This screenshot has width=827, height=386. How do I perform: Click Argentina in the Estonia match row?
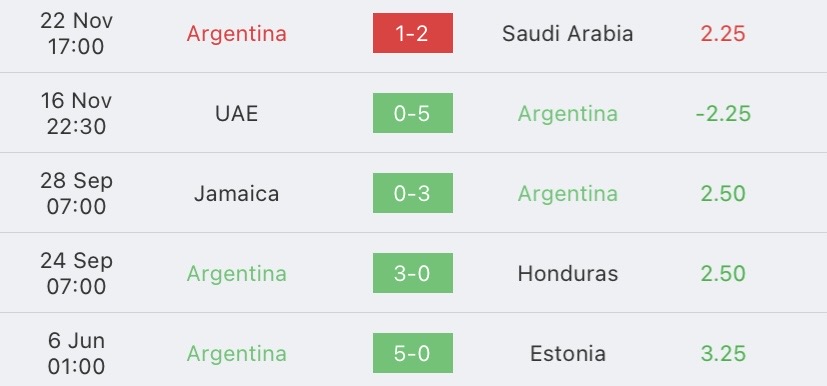click(236, 353)
